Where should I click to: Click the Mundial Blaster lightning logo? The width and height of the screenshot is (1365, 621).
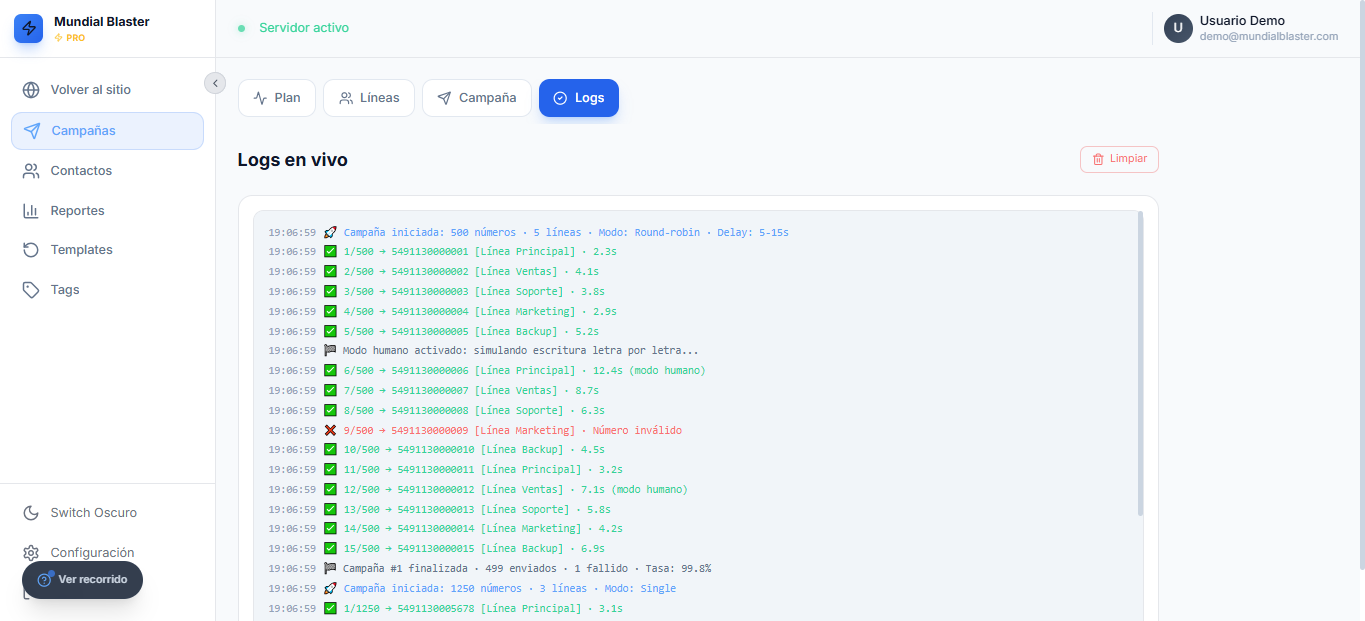coord(28,28)
